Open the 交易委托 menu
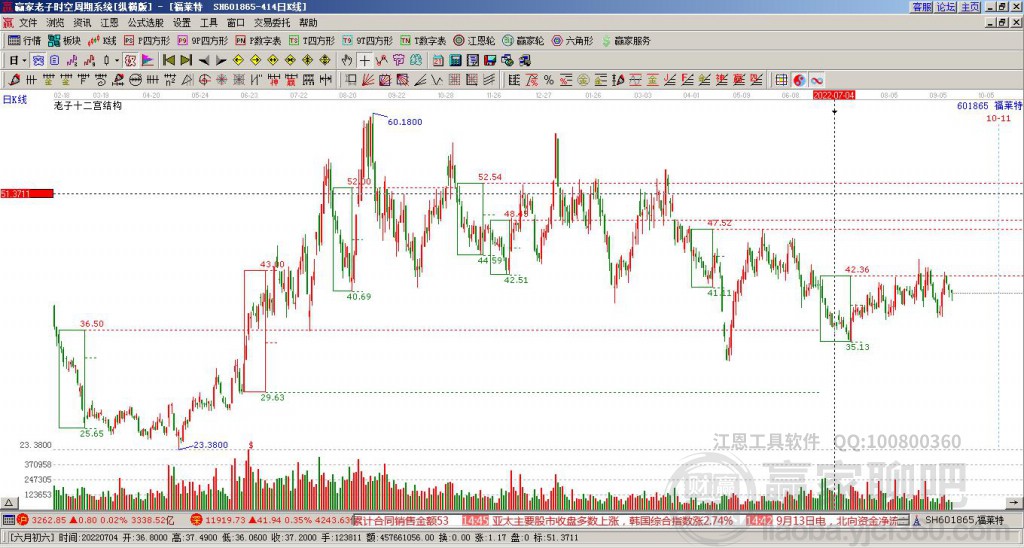The image size is (1024, 548). coord(272,23)
